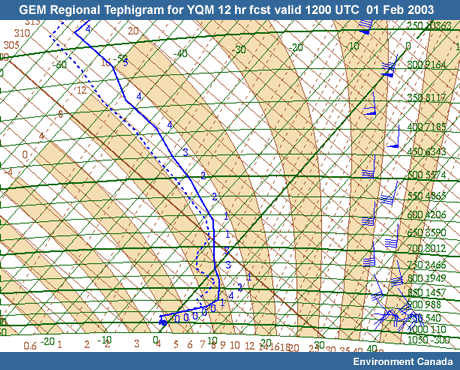Click the 0.6 mixing ratio label

click(x=30, y=346)
